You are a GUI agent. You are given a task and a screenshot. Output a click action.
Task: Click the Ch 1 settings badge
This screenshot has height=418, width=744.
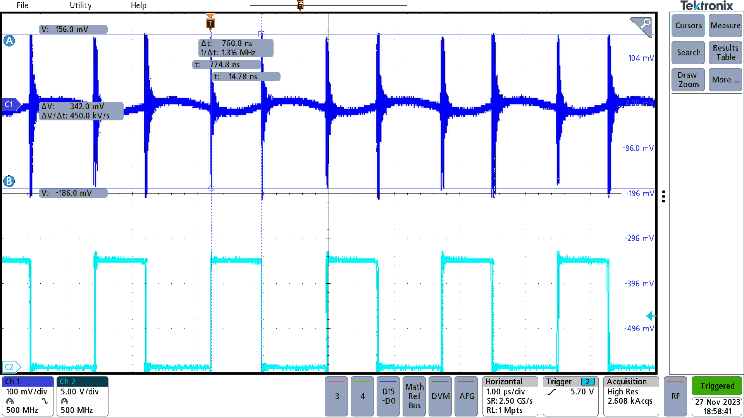[x=26, y=395]
